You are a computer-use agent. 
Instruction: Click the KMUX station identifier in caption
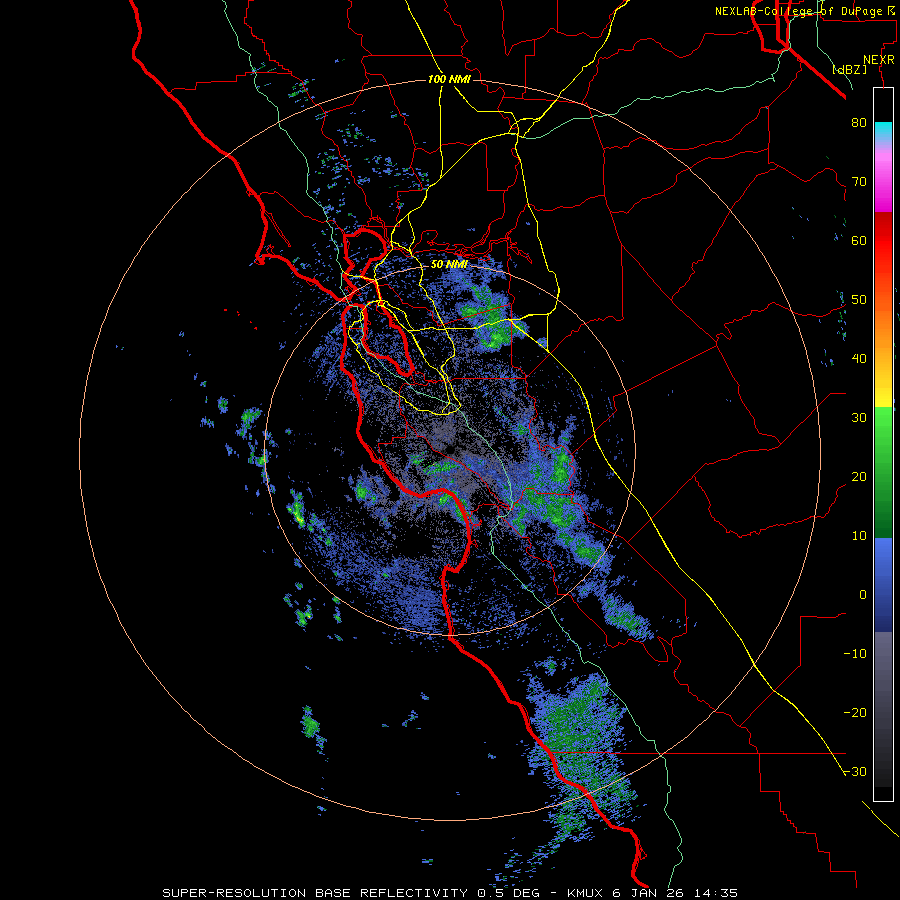[x=586, y=893]
